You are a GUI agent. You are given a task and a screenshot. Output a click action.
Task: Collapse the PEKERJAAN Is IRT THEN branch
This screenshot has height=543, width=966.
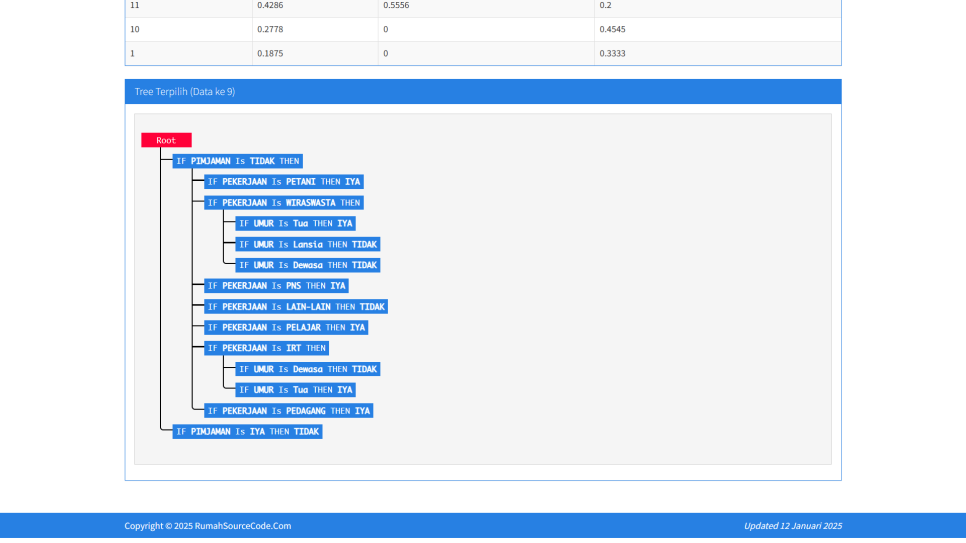[266, 348]
